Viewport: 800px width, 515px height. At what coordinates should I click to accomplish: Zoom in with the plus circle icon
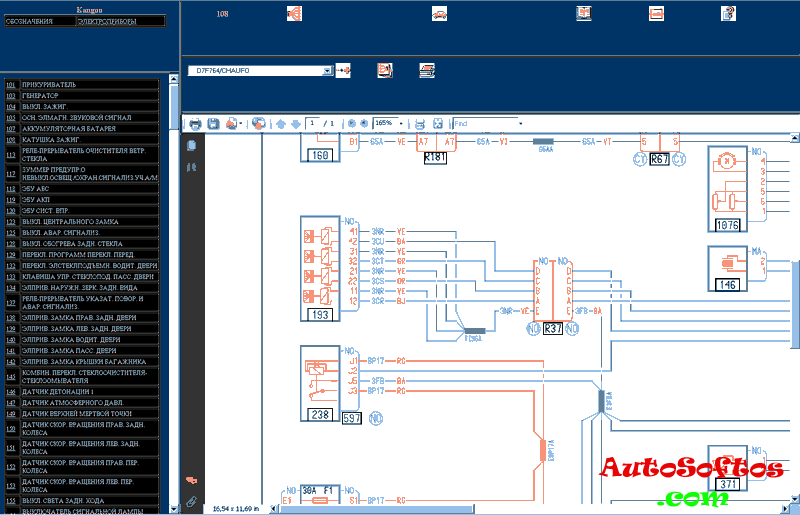(364, 124)
